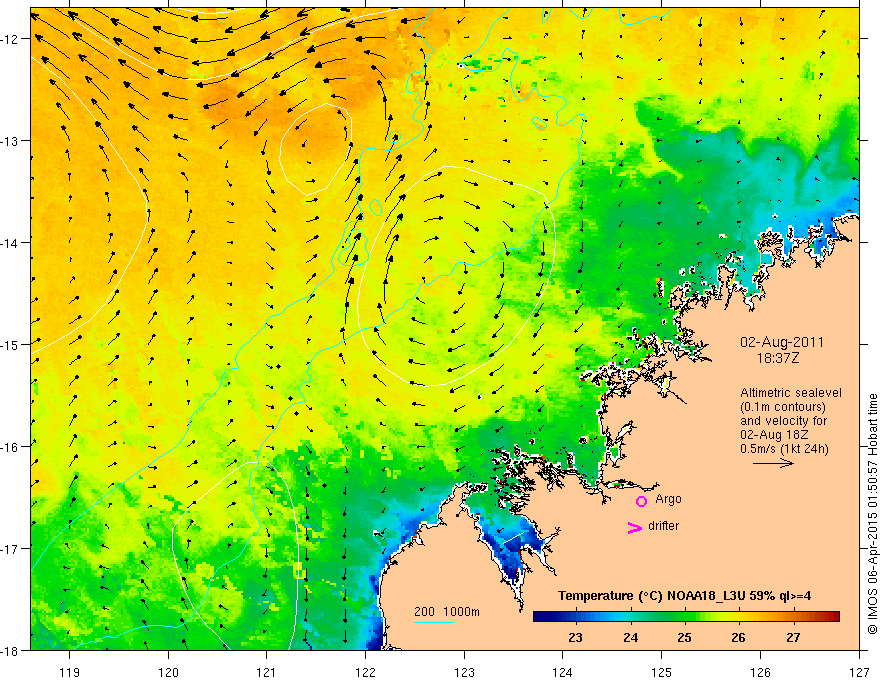Click the longitude axis label 125
This screenshot has height=680, width=880.
tap(662, 672)
